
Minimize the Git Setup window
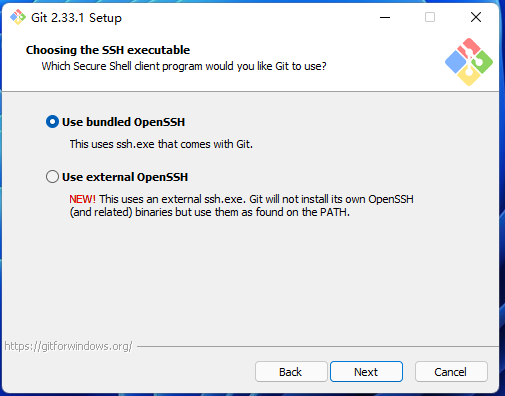pyautogui.click(x=385, y=17)
